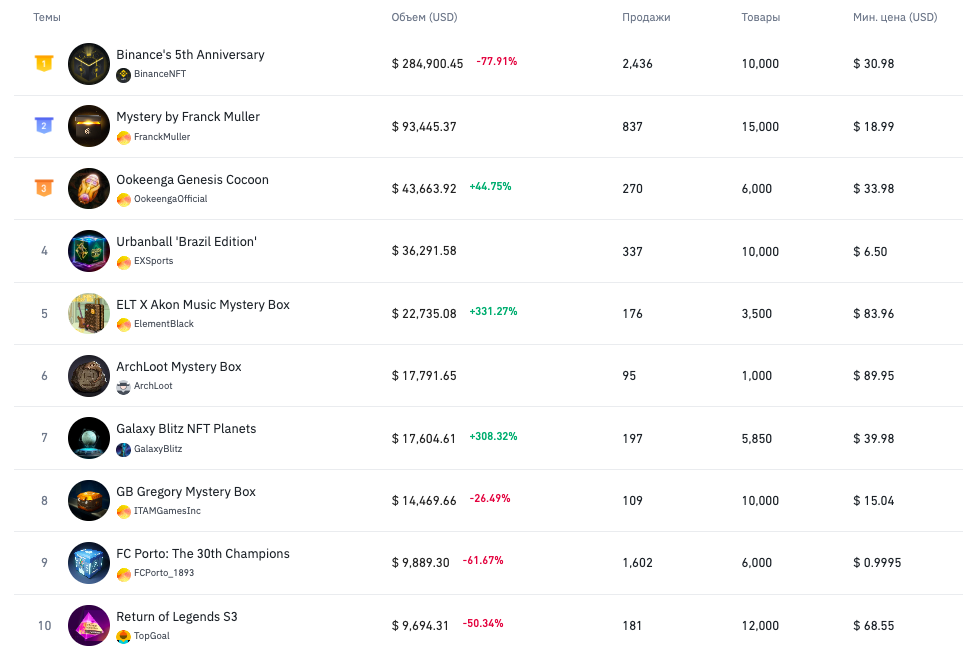Click the -50.34% change value
963x653 pixels.
(x=483, y=623)
